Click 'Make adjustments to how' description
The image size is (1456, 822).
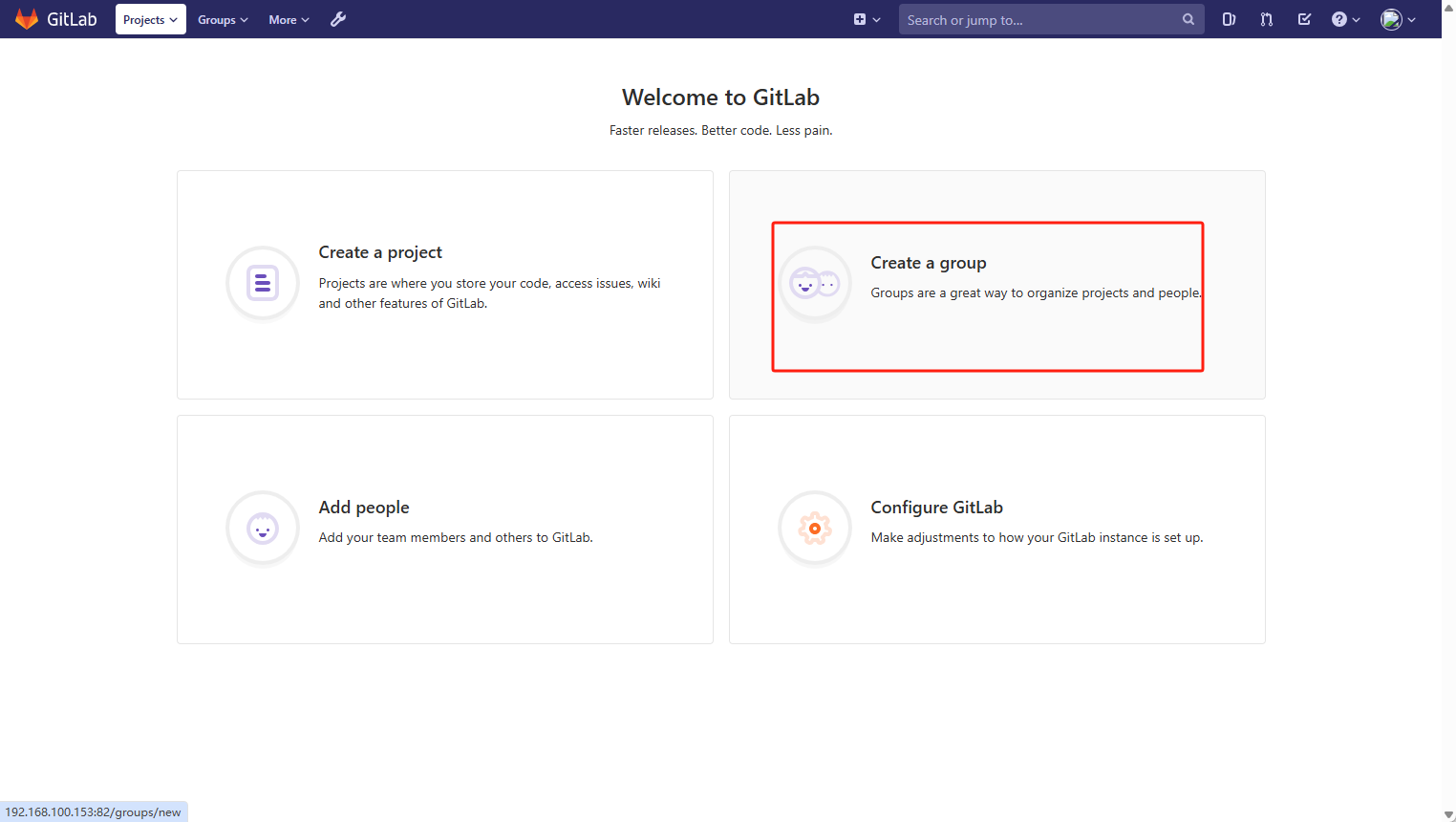point(1037,537)
